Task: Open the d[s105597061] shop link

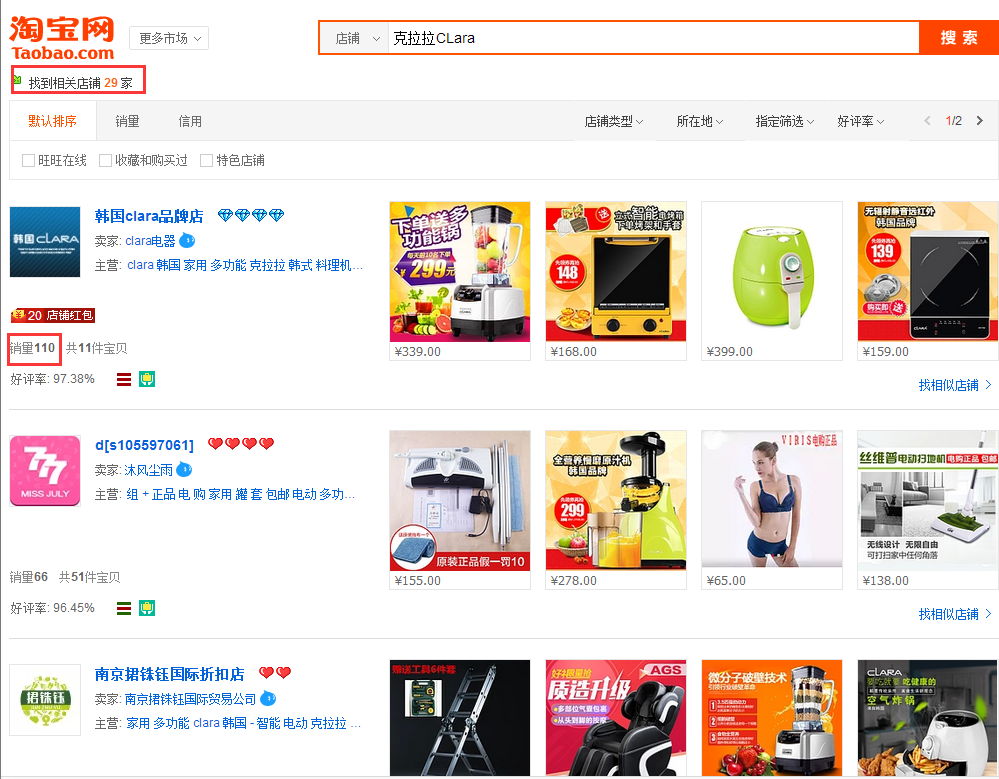Action: point(145,445)
